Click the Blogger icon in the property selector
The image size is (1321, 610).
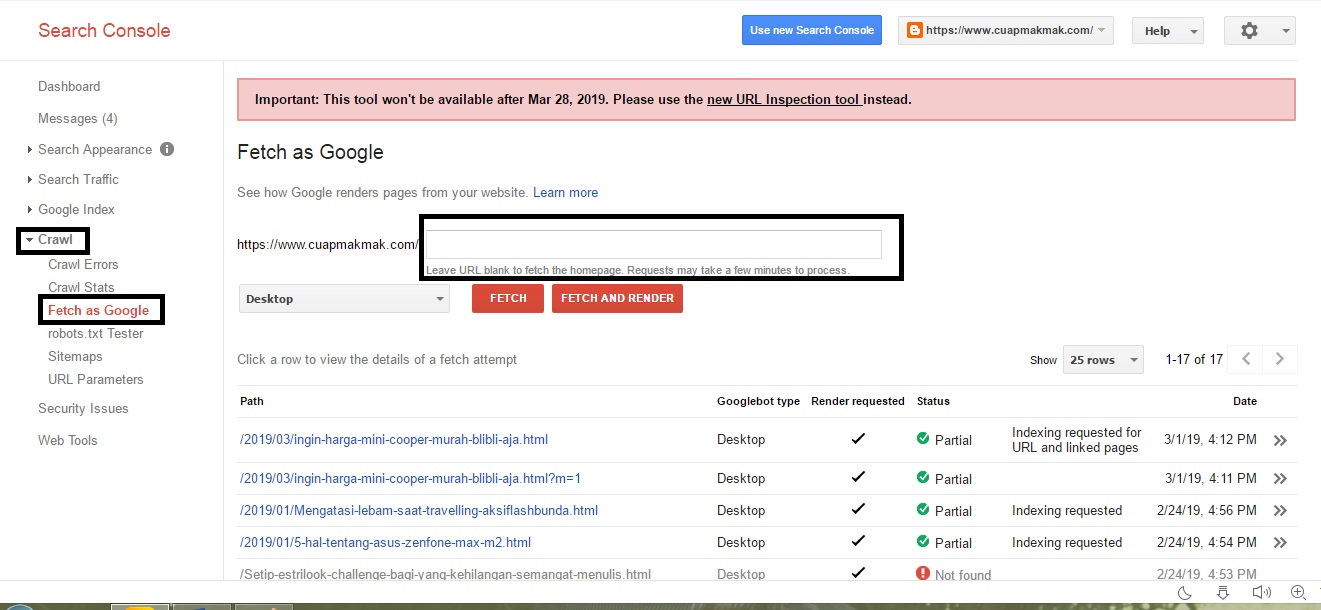(x=914, y=30)
